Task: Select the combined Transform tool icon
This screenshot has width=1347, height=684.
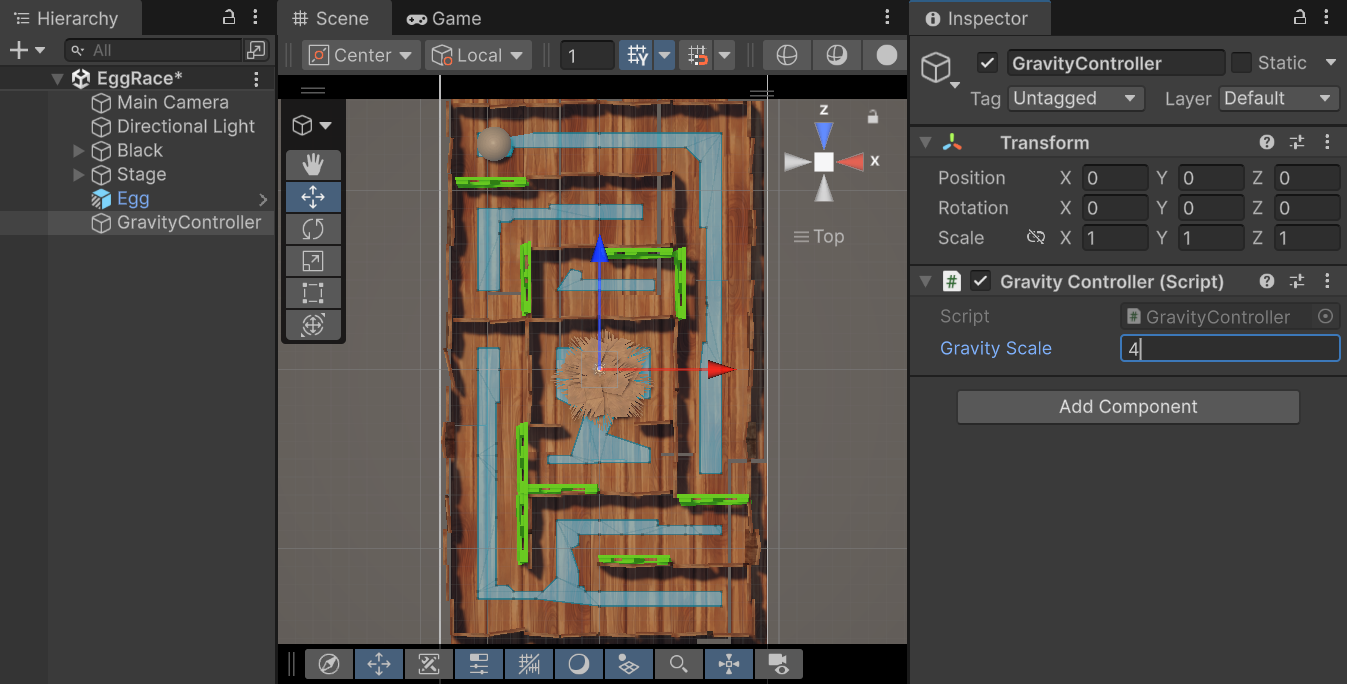Action: (x=313, y=325)
